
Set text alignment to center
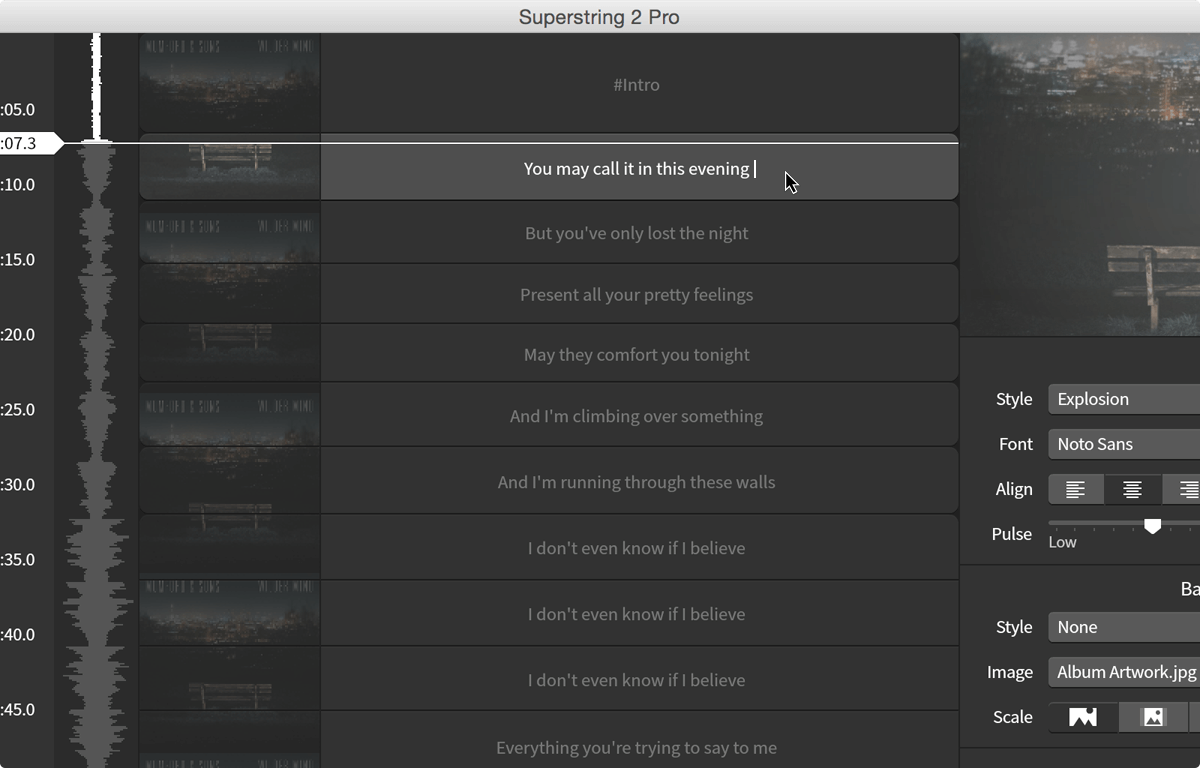[1133, 489]
